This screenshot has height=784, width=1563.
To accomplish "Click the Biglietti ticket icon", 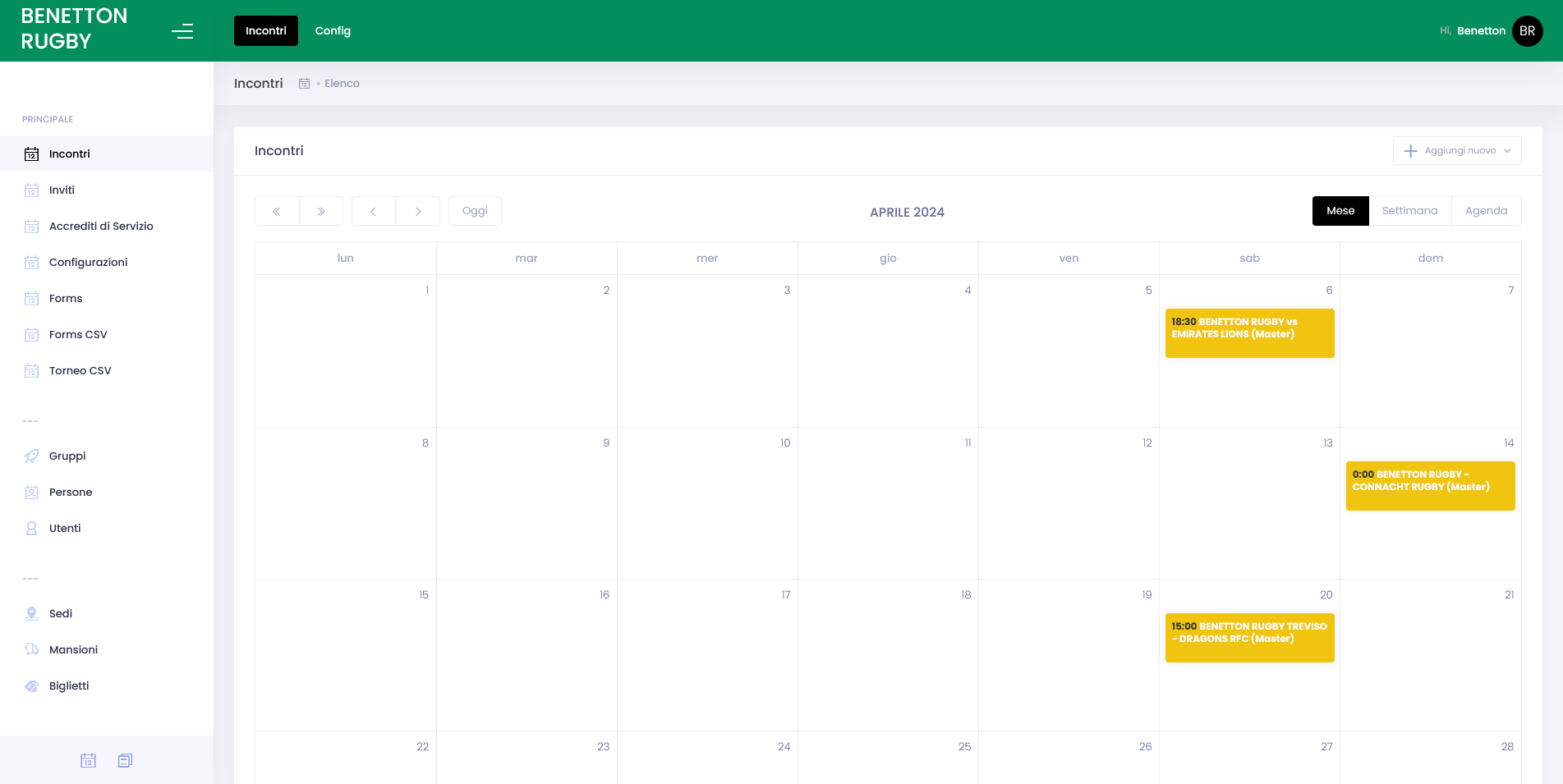I will click(31, 685).
